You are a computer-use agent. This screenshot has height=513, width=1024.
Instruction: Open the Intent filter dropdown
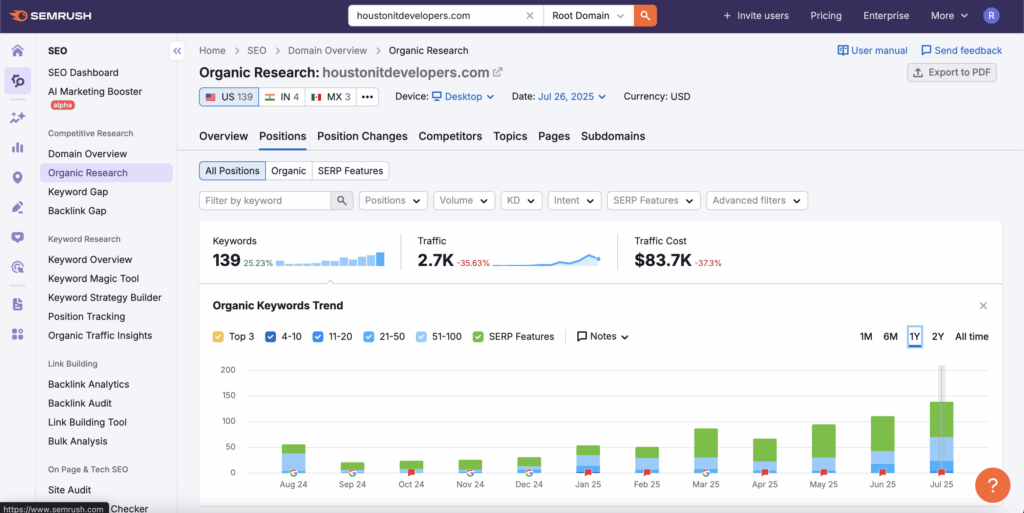pyautogui.click(x=575, y=200)
